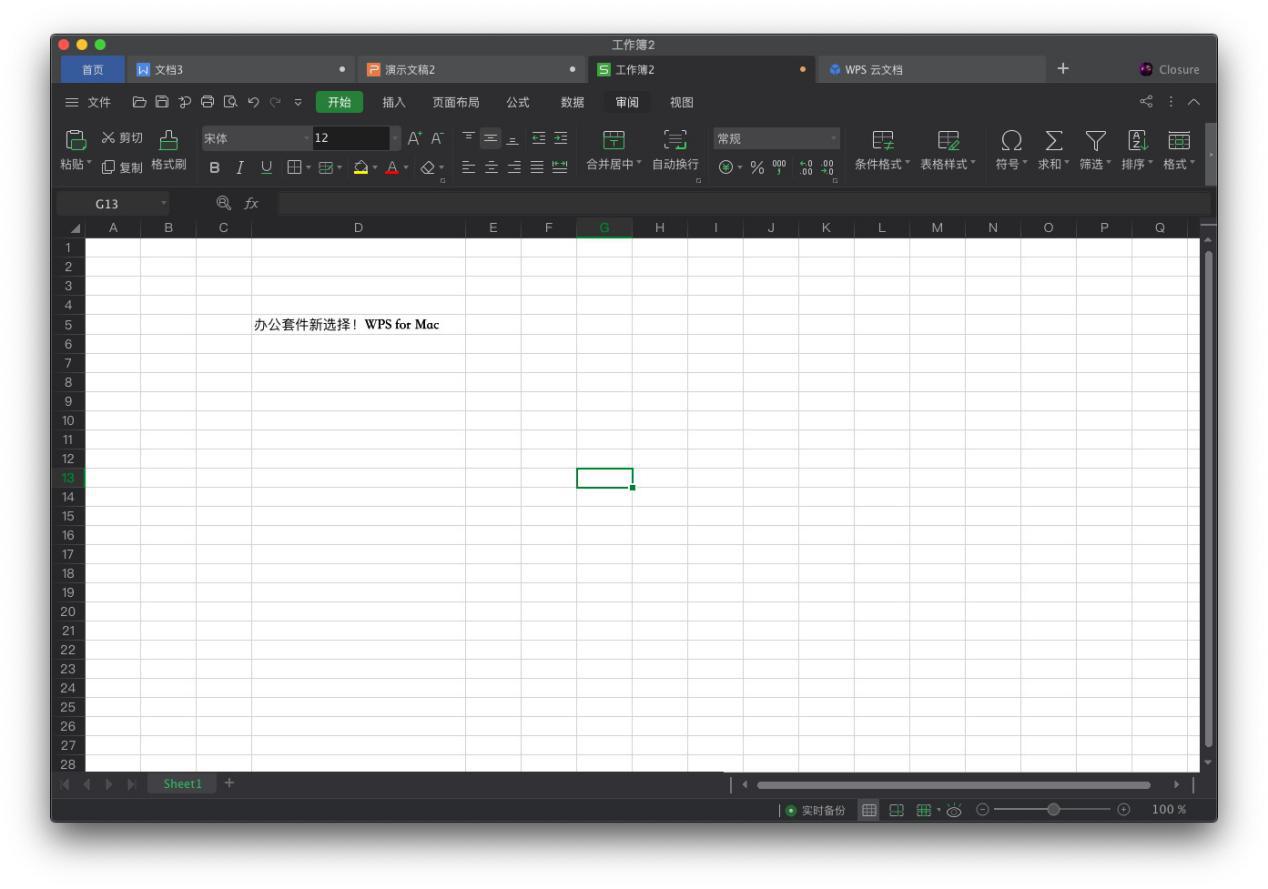The width and height of the screenshot is (1268, 889).
Task: Select the Sheet1 tab at the bottom
Action: click(183, 784)
